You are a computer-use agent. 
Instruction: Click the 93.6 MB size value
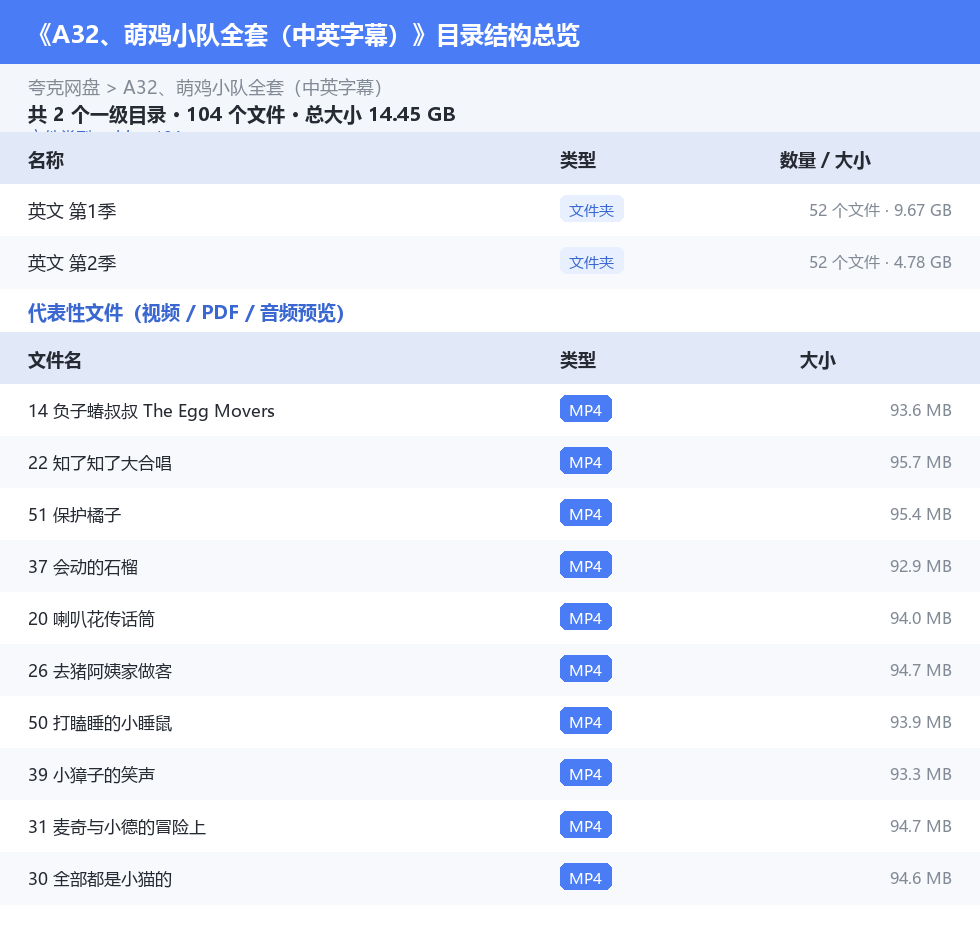[x=921, y=410]
